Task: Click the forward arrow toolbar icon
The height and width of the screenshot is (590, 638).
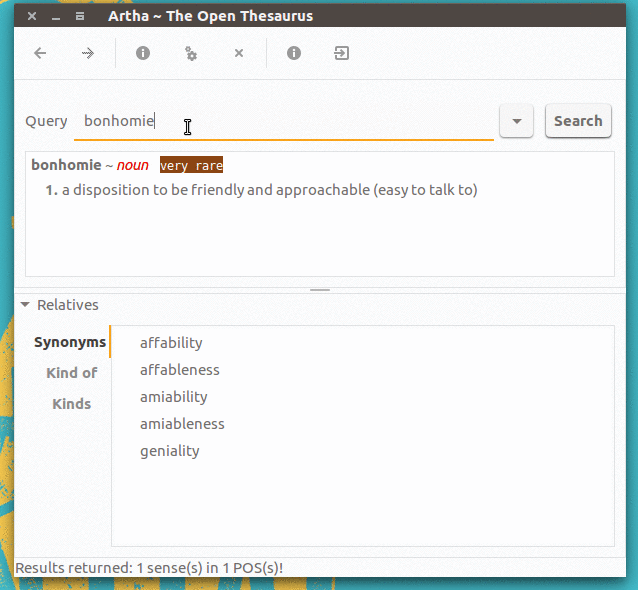Action: (88, 54)
